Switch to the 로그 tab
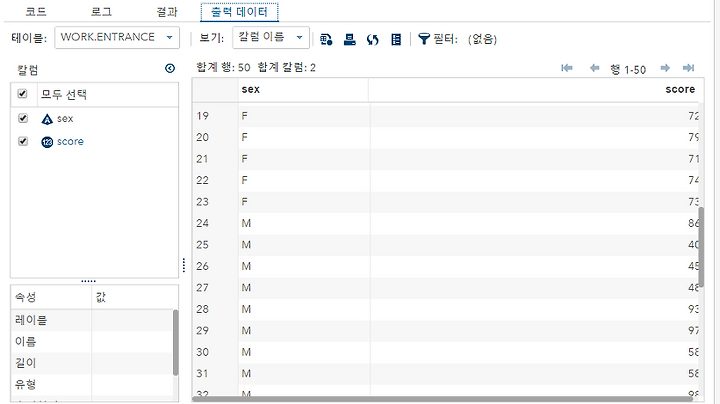The height and width of the screenshot is (404, 720). point(101,11)
